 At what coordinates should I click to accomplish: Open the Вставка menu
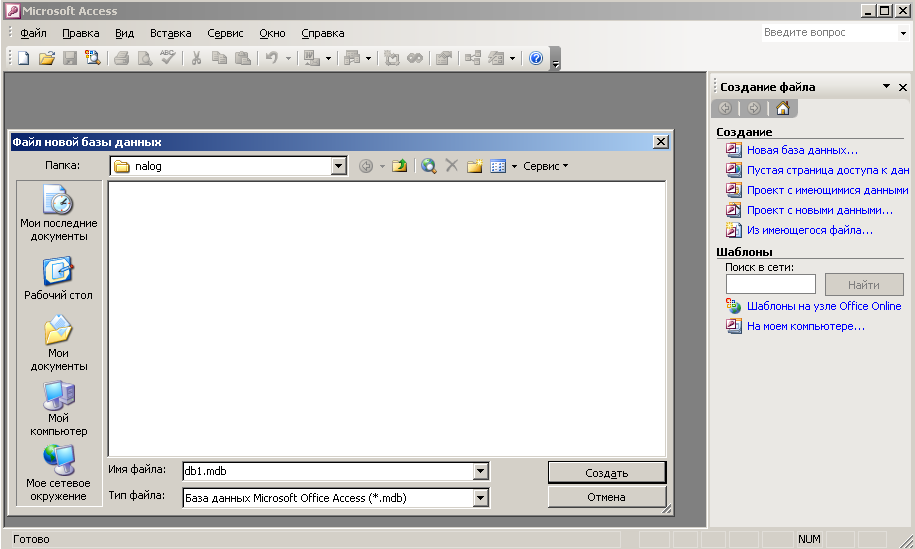pos(170,33)
